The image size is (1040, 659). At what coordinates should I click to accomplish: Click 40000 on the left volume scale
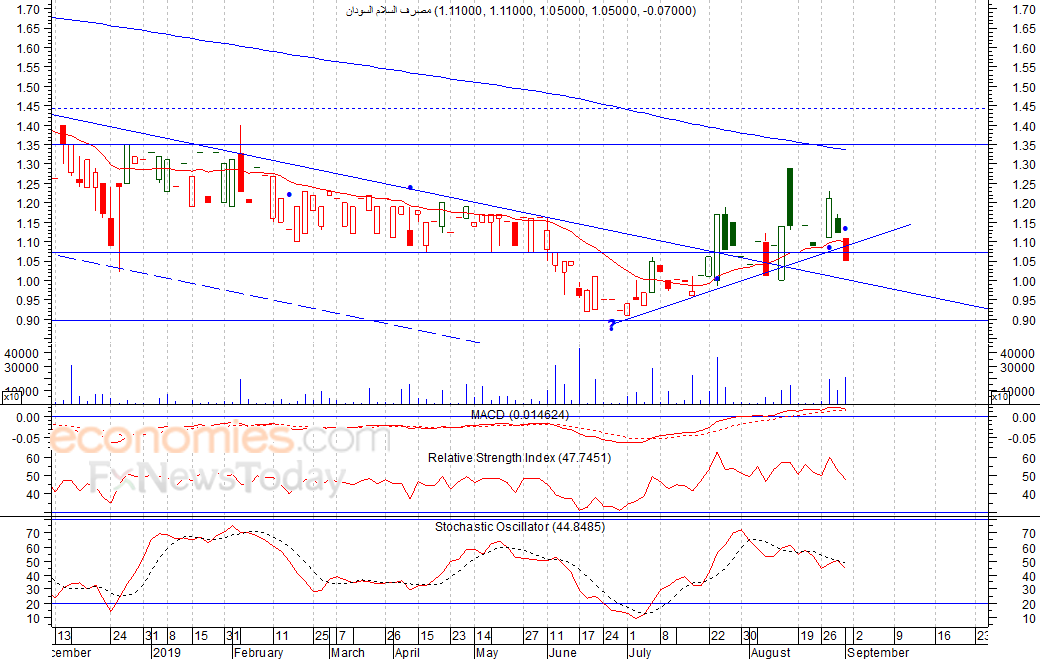(x=21, y=353)
